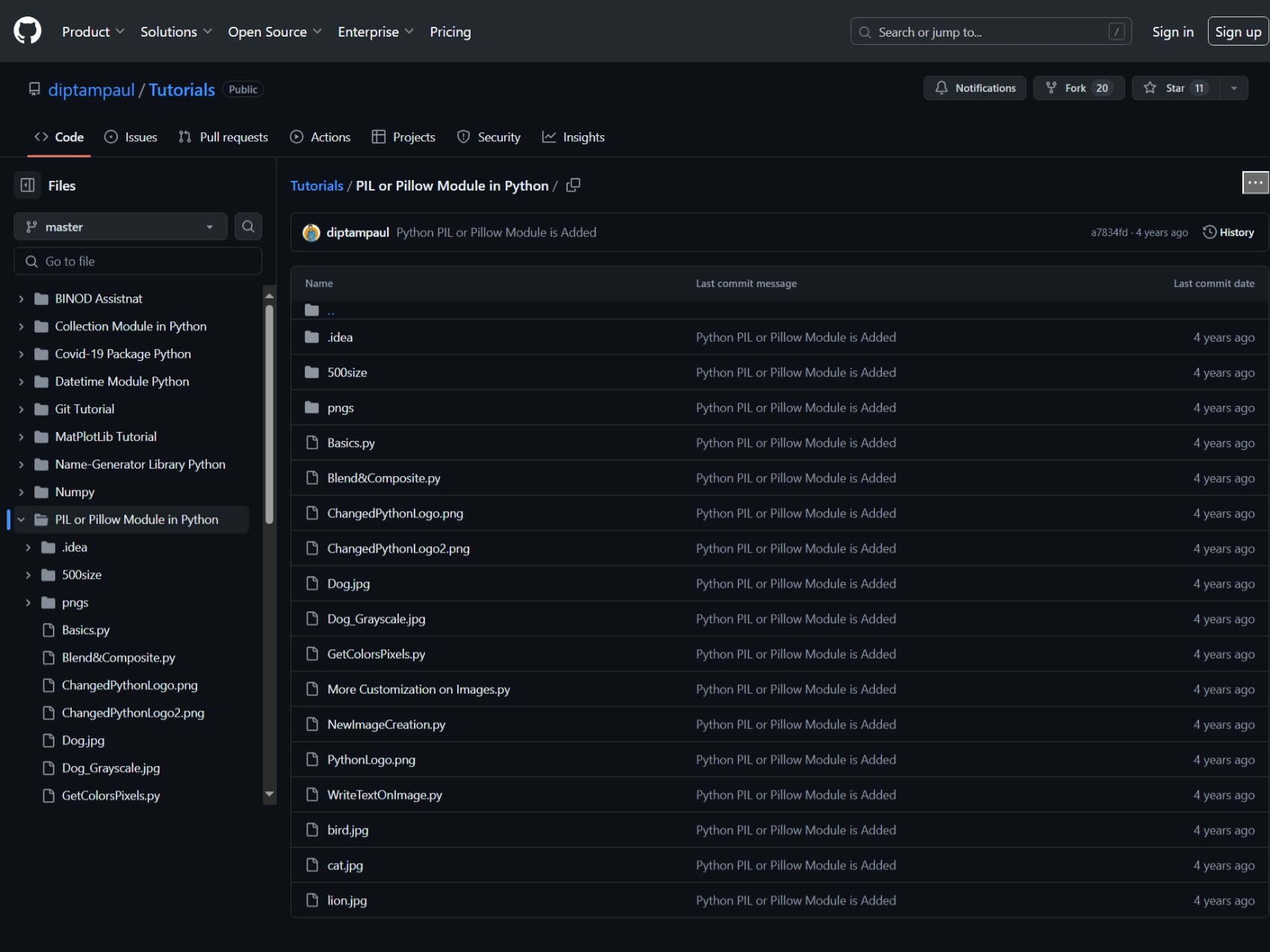Switch to the Pull requests tab
The width and height of the screenshot is (1270, 952).
click(223, 137)
